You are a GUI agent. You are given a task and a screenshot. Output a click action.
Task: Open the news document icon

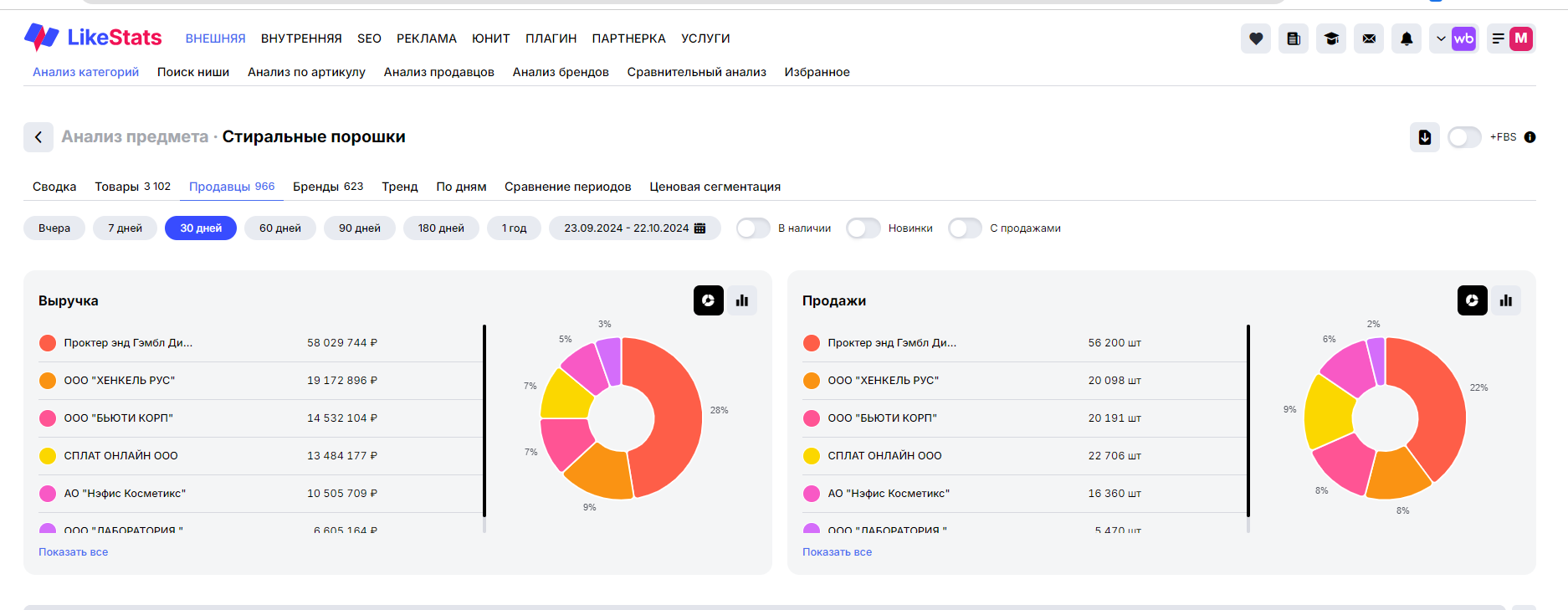tap(1294, 38)
